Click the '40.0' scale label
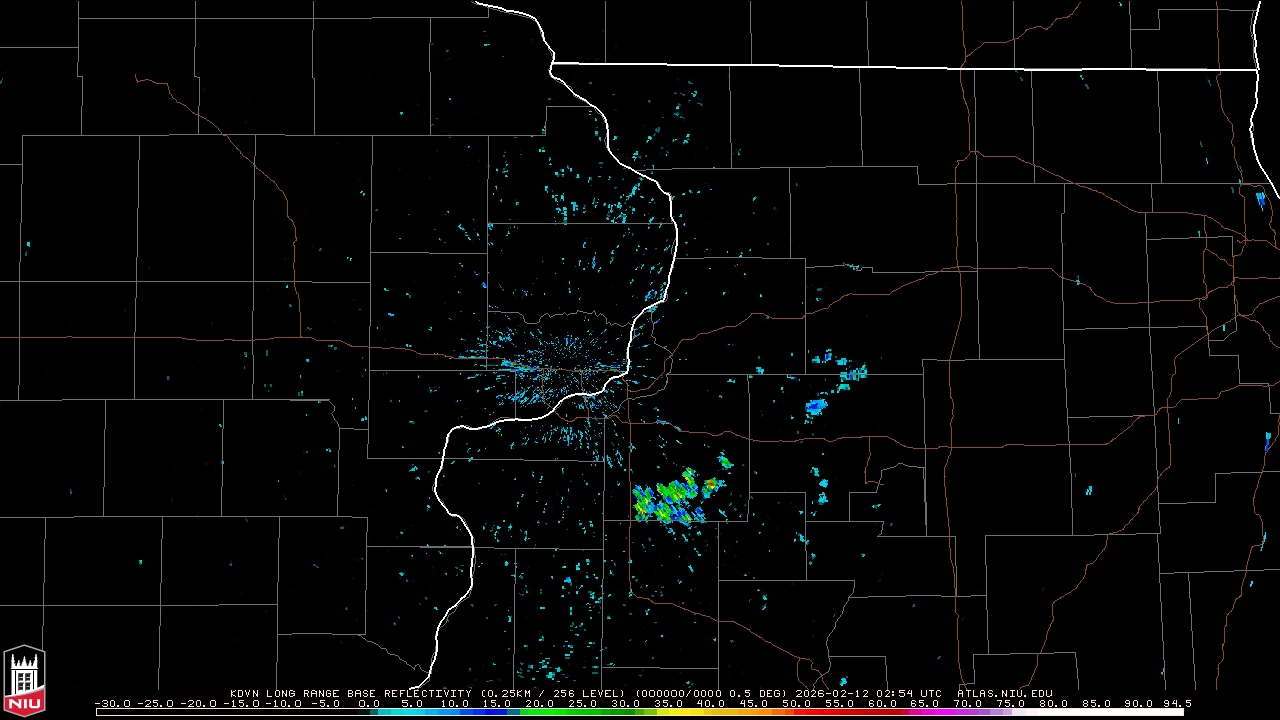 pyautogui.click(x=711, y=703)
